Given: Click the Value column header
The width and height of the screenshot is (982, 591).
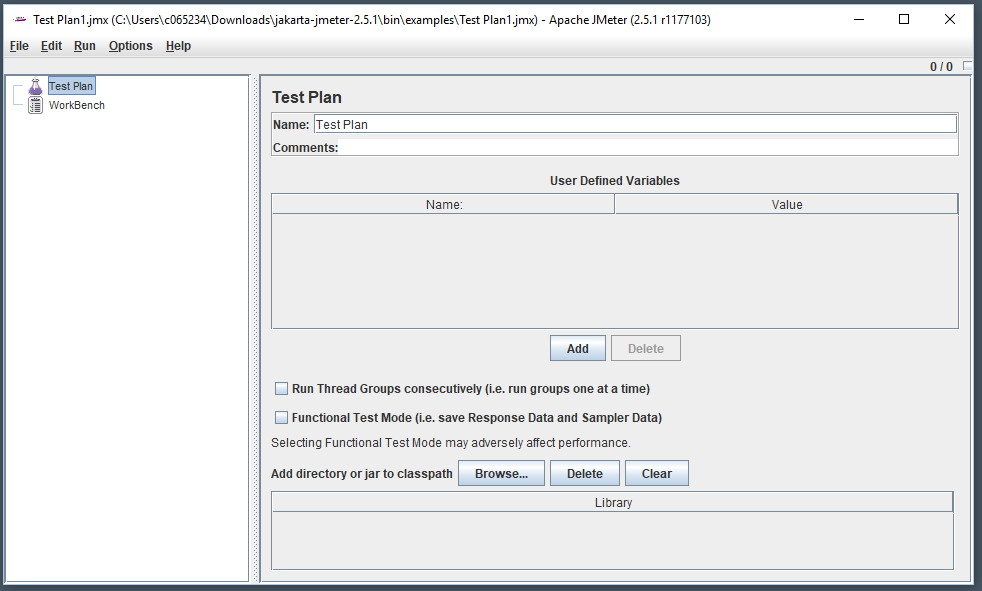Looking at the screenshot, I should point(787,205).
